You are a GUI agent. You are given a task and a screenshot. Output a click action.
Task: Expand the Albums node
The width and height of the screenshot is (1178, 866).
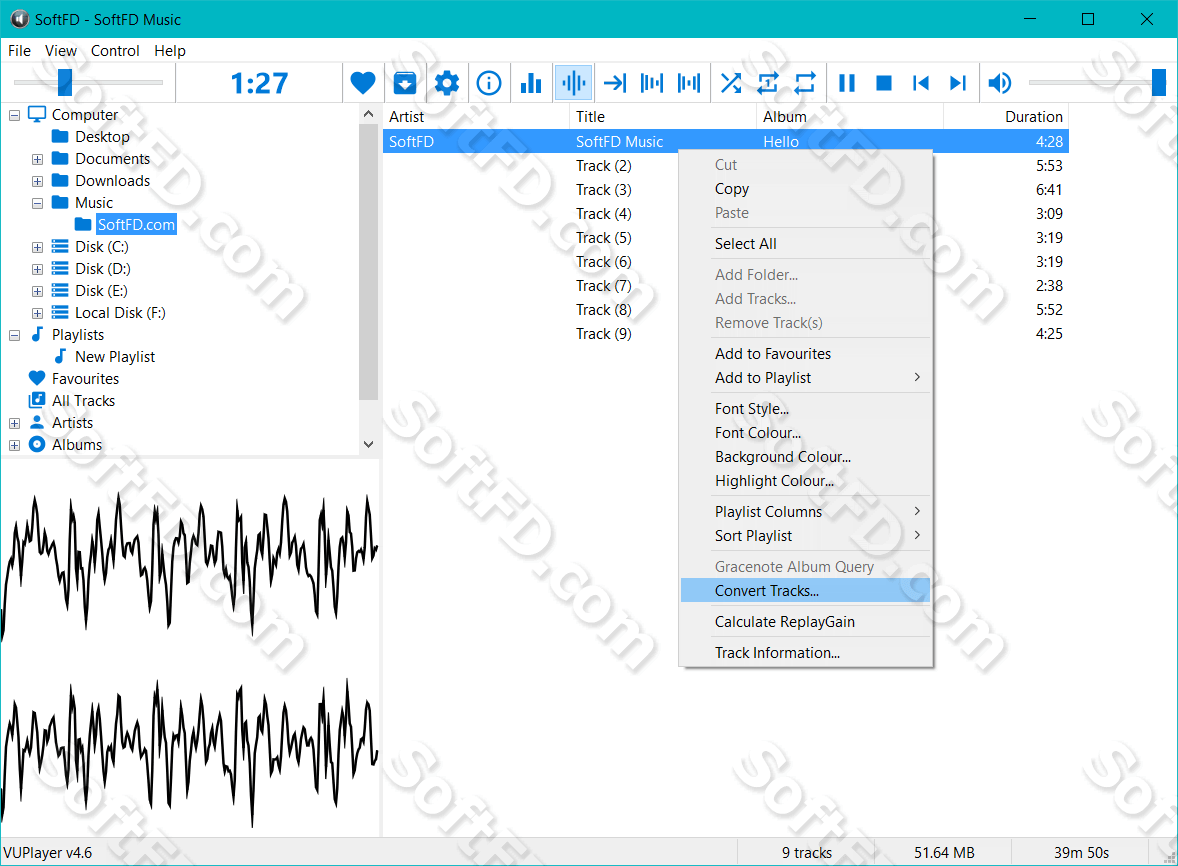[x=14, y=445]
